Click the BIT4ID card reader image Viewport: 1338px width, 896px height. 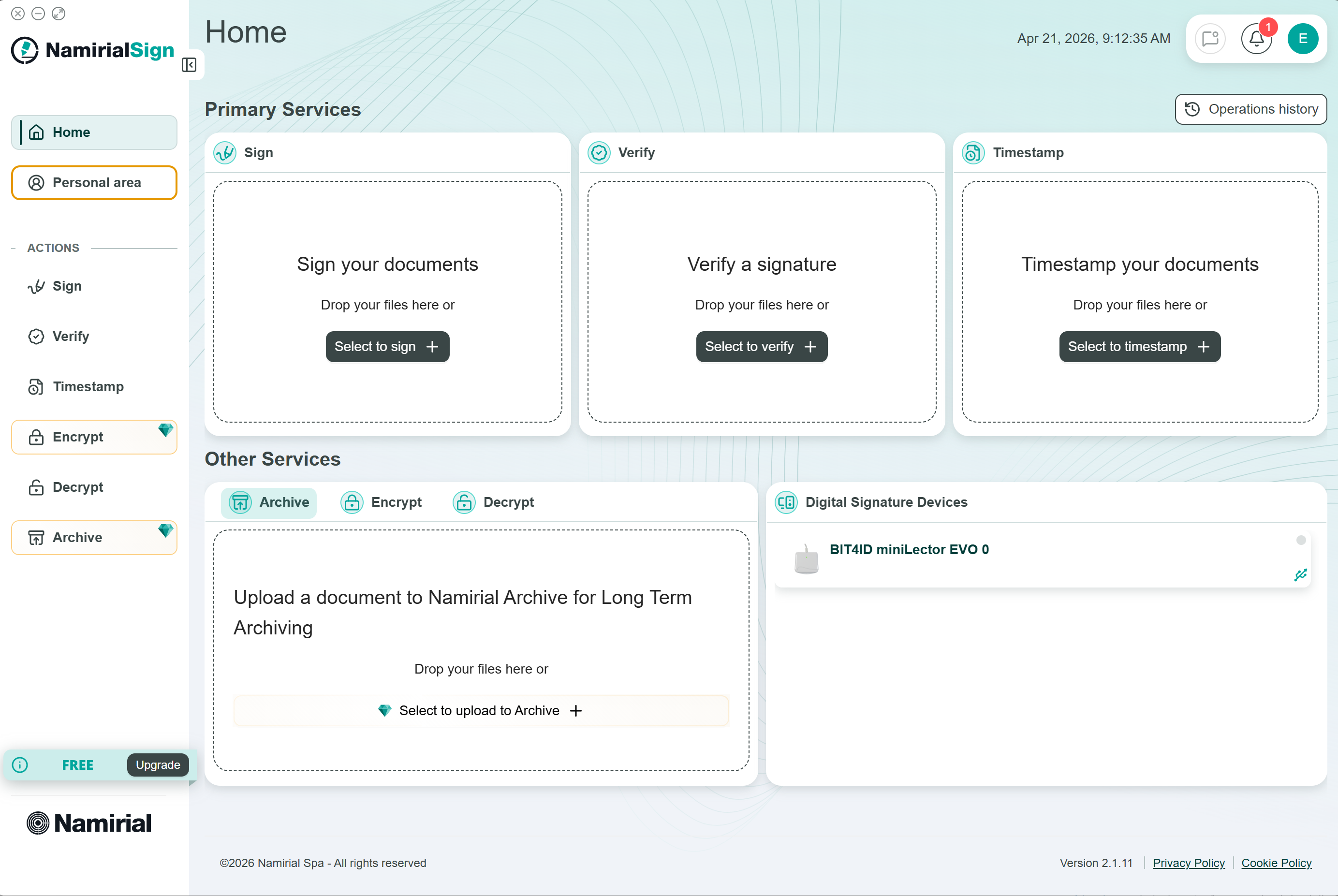806,559
